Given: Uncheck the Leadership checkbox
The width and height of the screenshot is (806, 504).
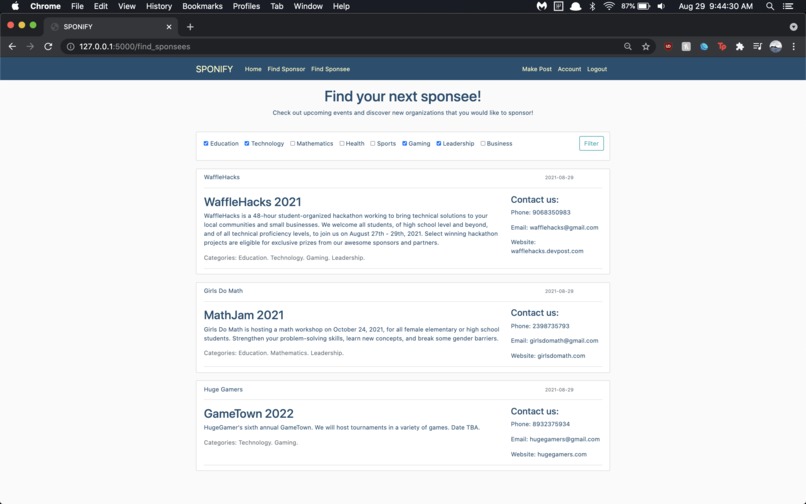Looking at the screenshot, I should (438, 143).
